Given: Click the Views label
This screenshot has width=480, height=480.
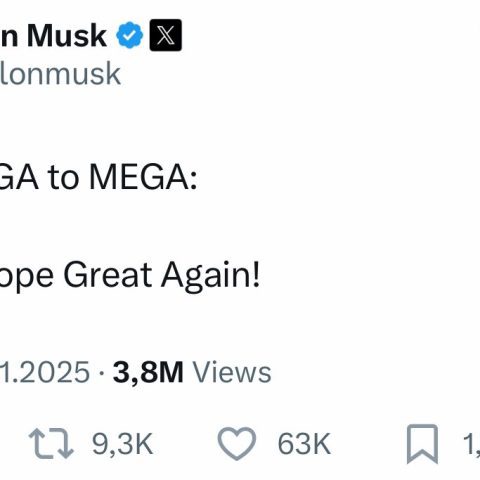Looking at the screenshot, I should tap(233, 372).
